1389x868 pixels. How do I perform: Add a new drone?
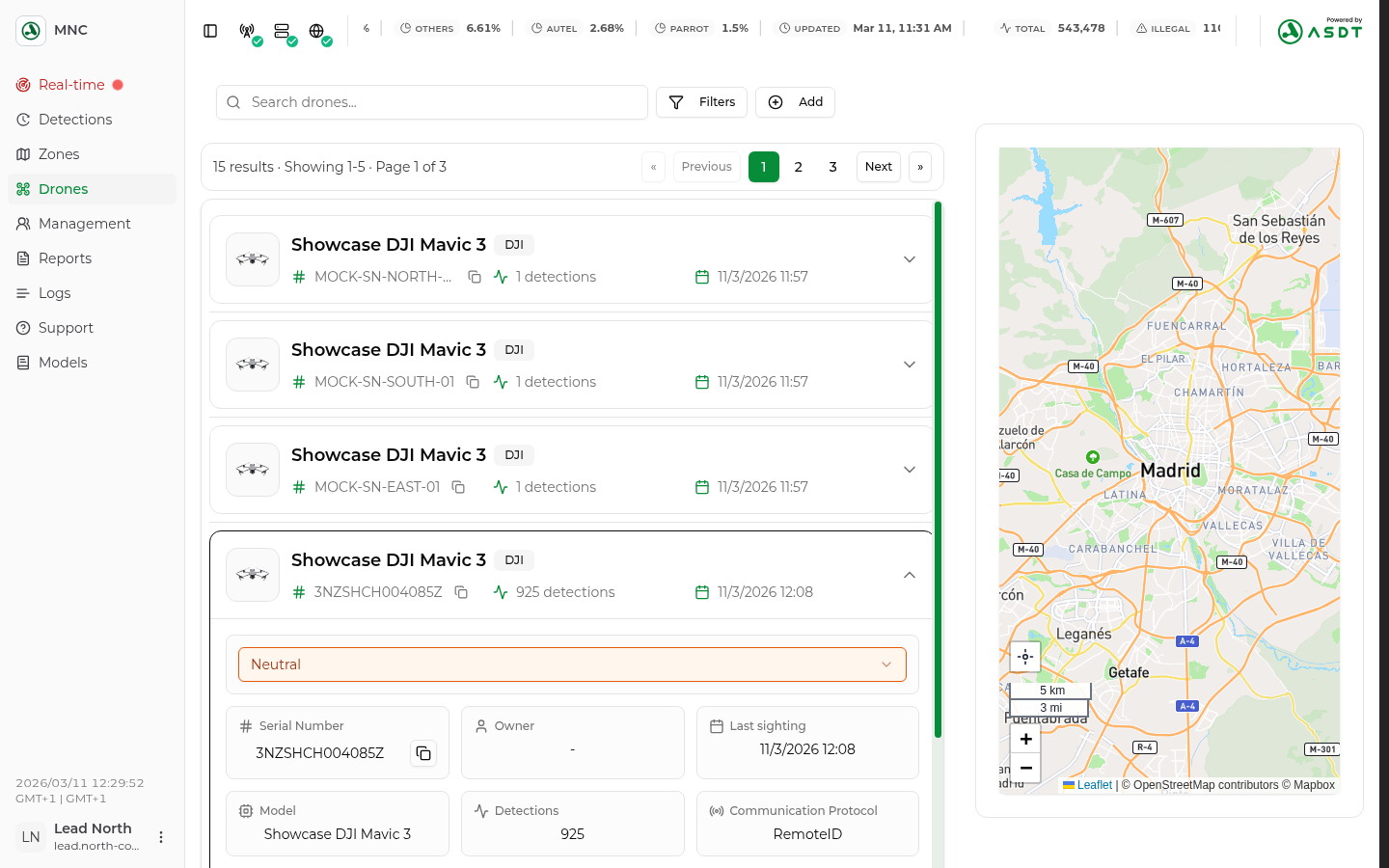click(795, 102)
